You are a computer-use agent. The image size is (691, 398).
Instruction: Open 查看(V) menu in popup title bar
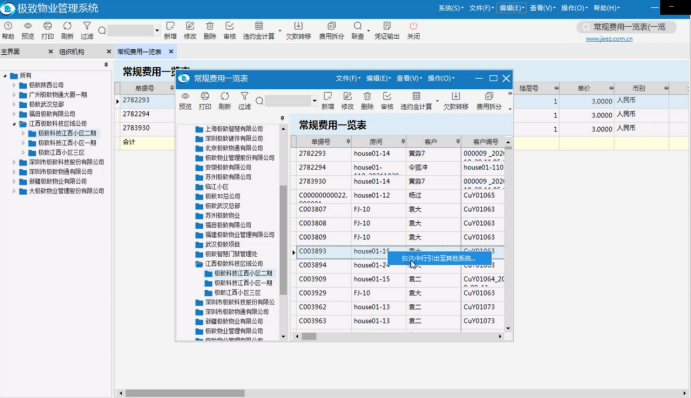coord(409,78)
